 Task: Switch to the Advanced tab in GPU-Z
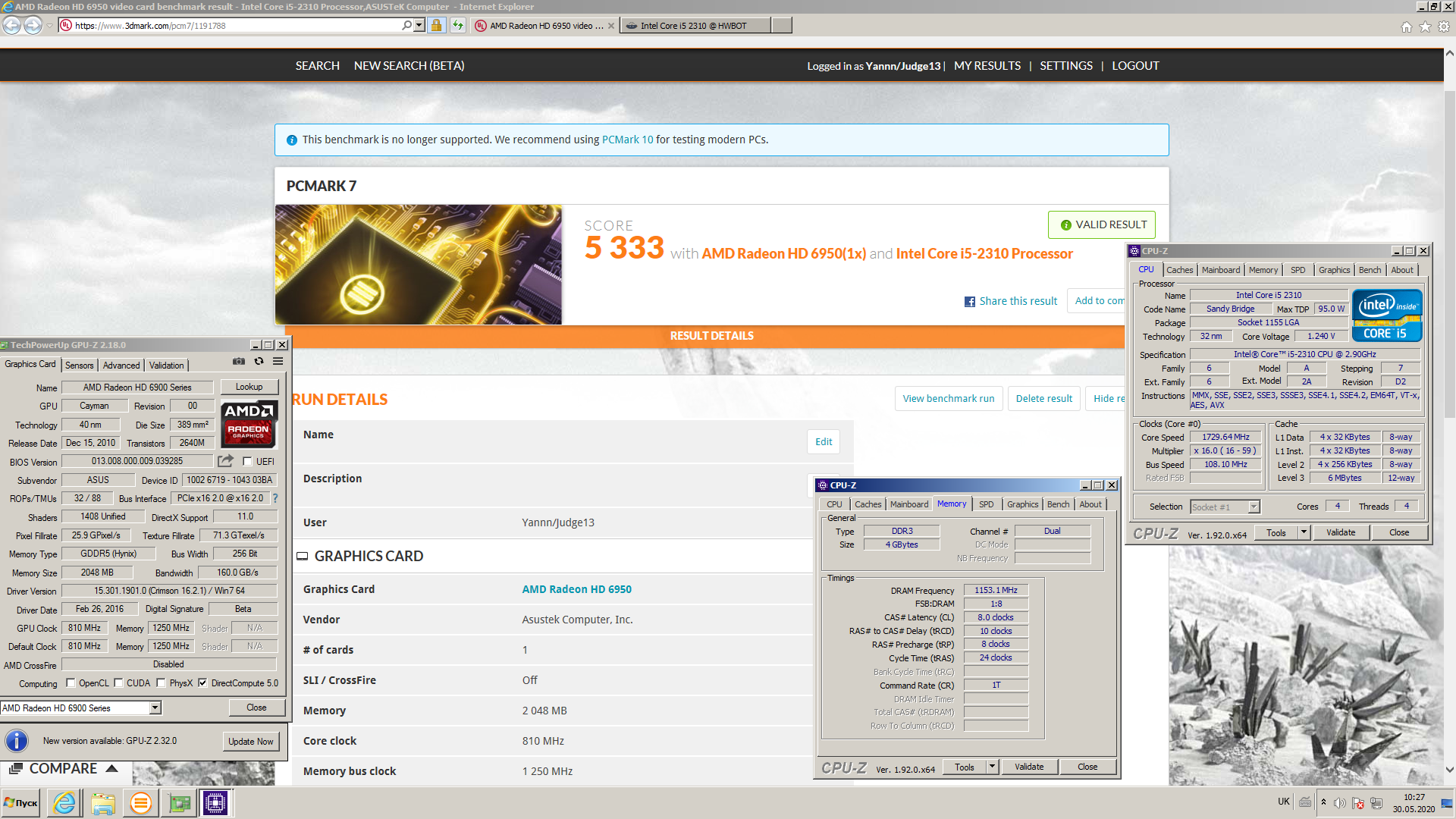point(121,365)
